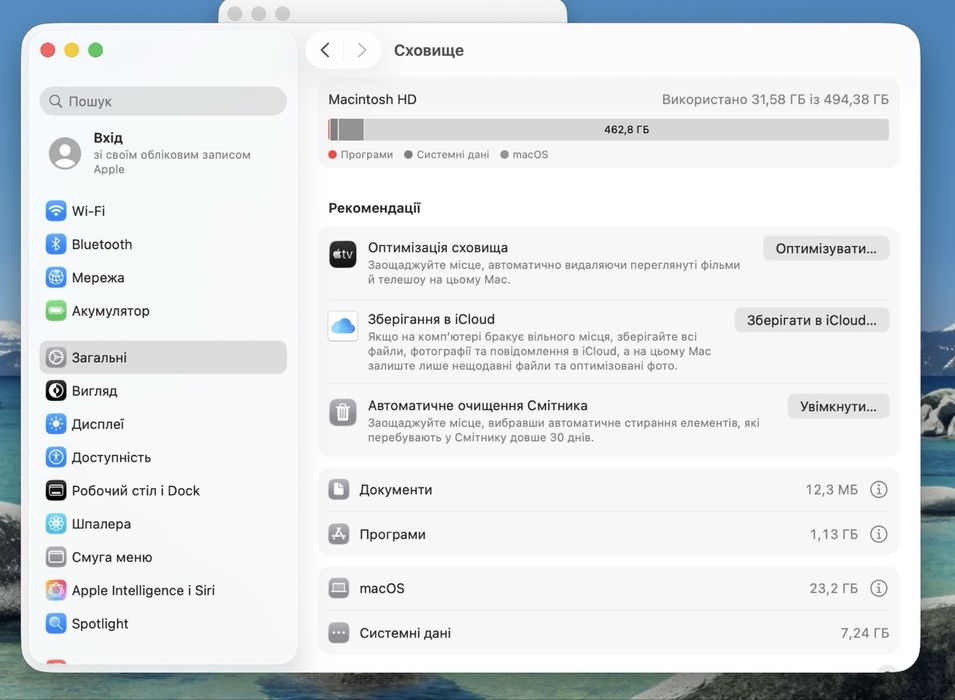Open Мережа section in sidebar
Screen dimensions: 955x700
pyautogui.click(x=163, y=278)
